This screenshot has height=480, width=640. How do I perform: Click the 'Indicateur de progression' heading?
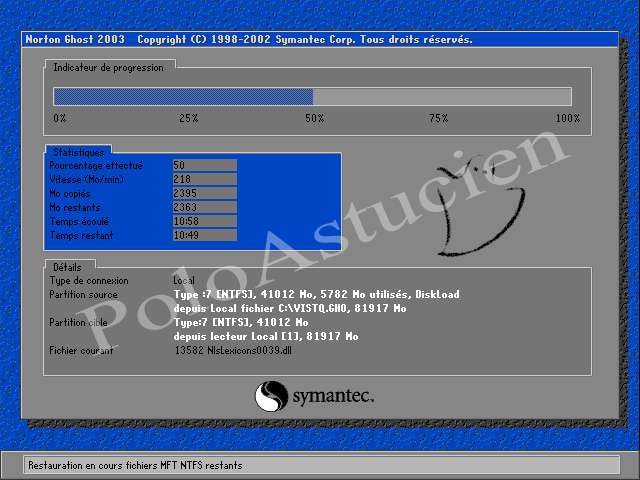pos(108,68)
